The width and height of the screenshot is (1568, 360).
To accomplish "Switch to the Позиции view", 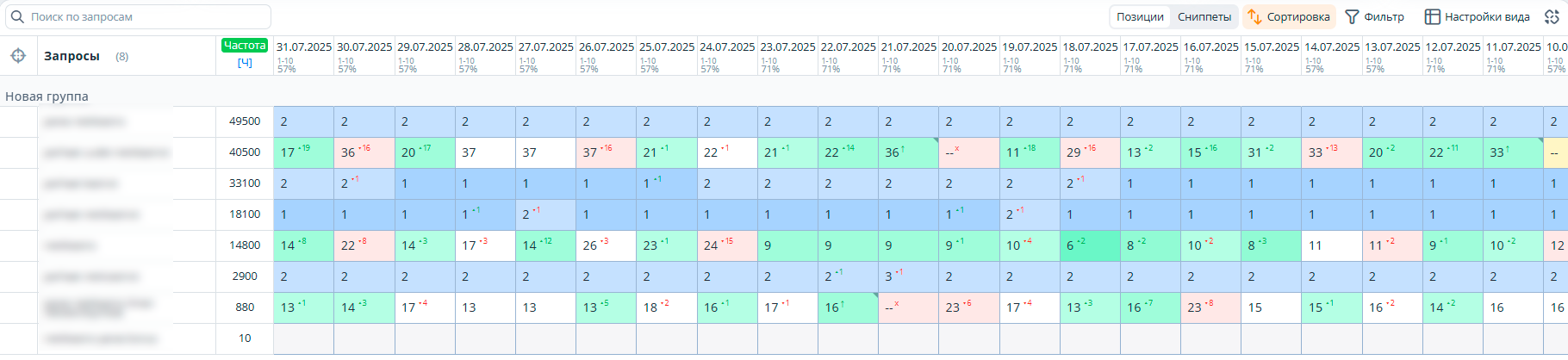I will click(1140, 16).
